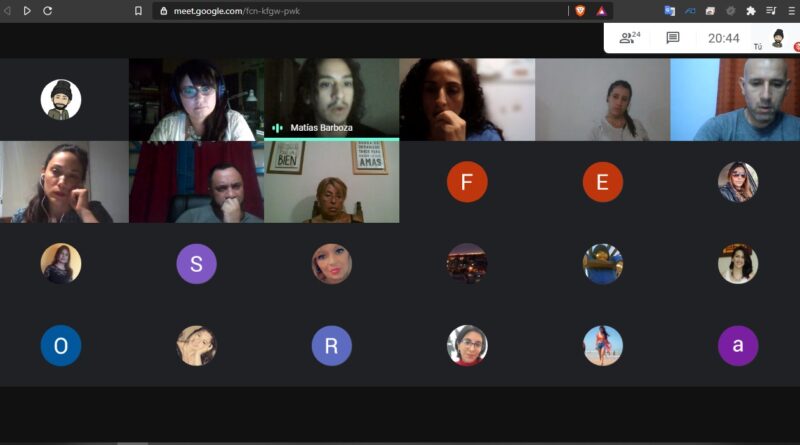Select Matías Barboza's video tile
The image size is (800, 445).
pos(332,99)
